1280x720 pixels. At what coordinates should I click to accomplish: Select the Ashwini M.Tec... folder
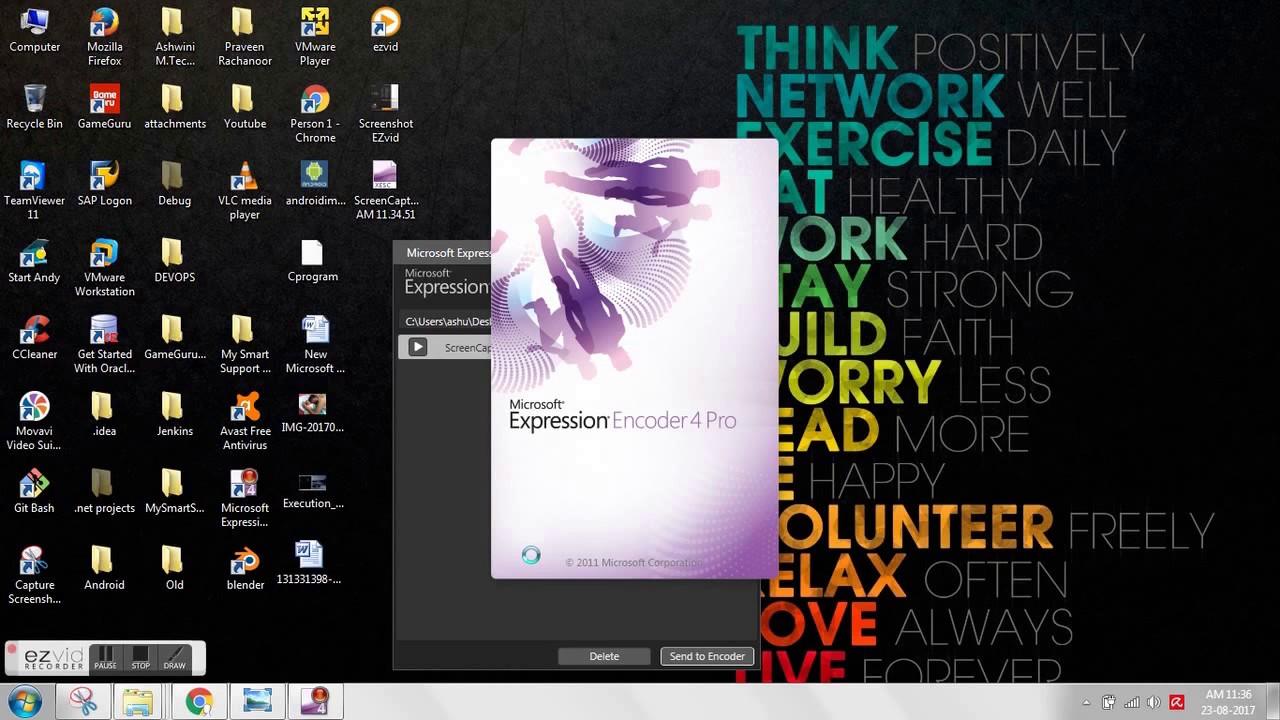tap(174, 36)
